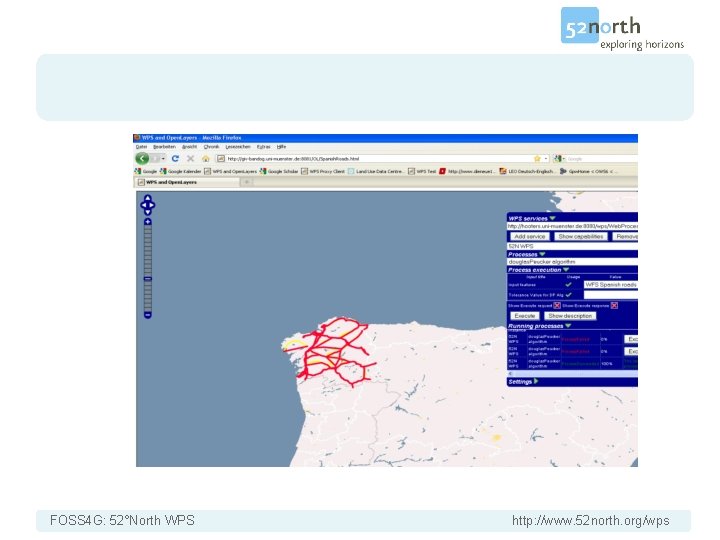The height and width of the screenshot is (540, 720).
Task: Pan the map right with the east arrow
Action: tap(152, 205)
